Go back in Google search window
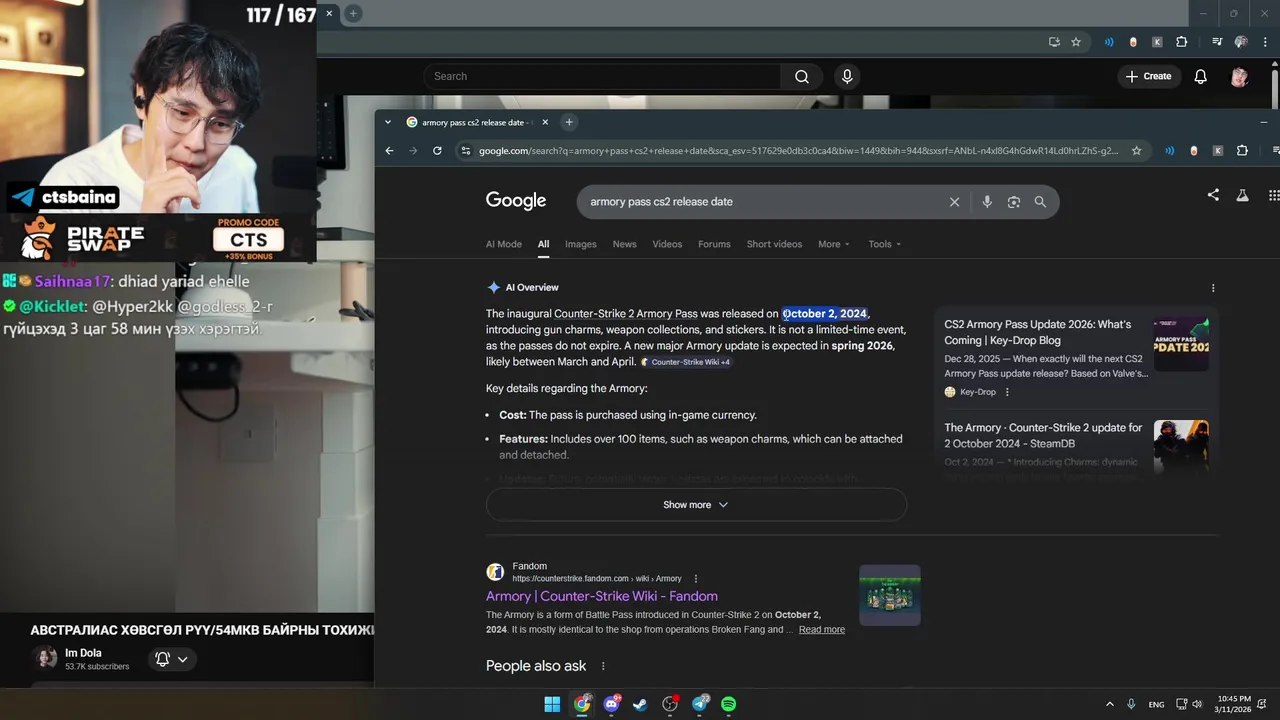The height and width of the screenshot is (720, 1280). click(x=389, y=151)
